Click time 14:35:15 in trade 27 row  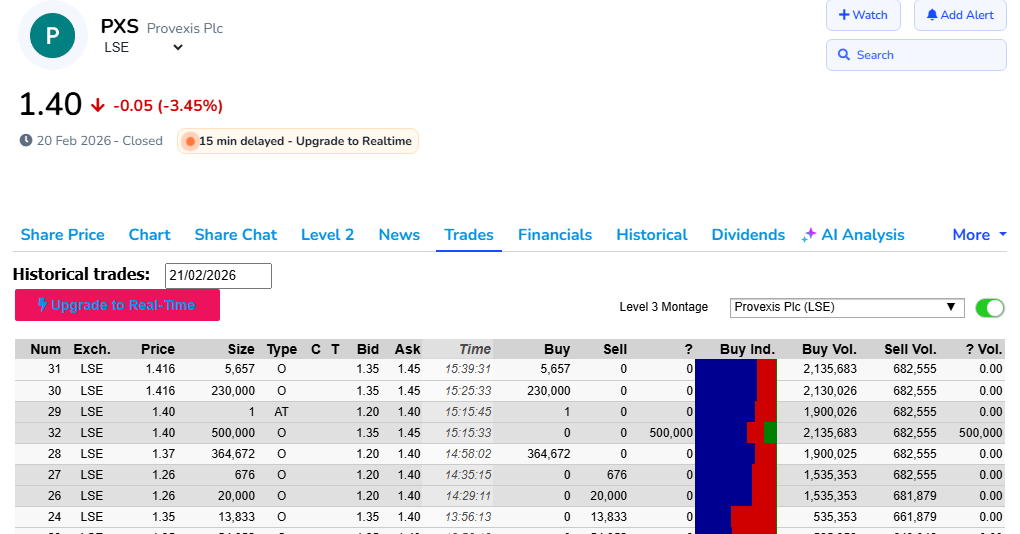tap(468, 475)
